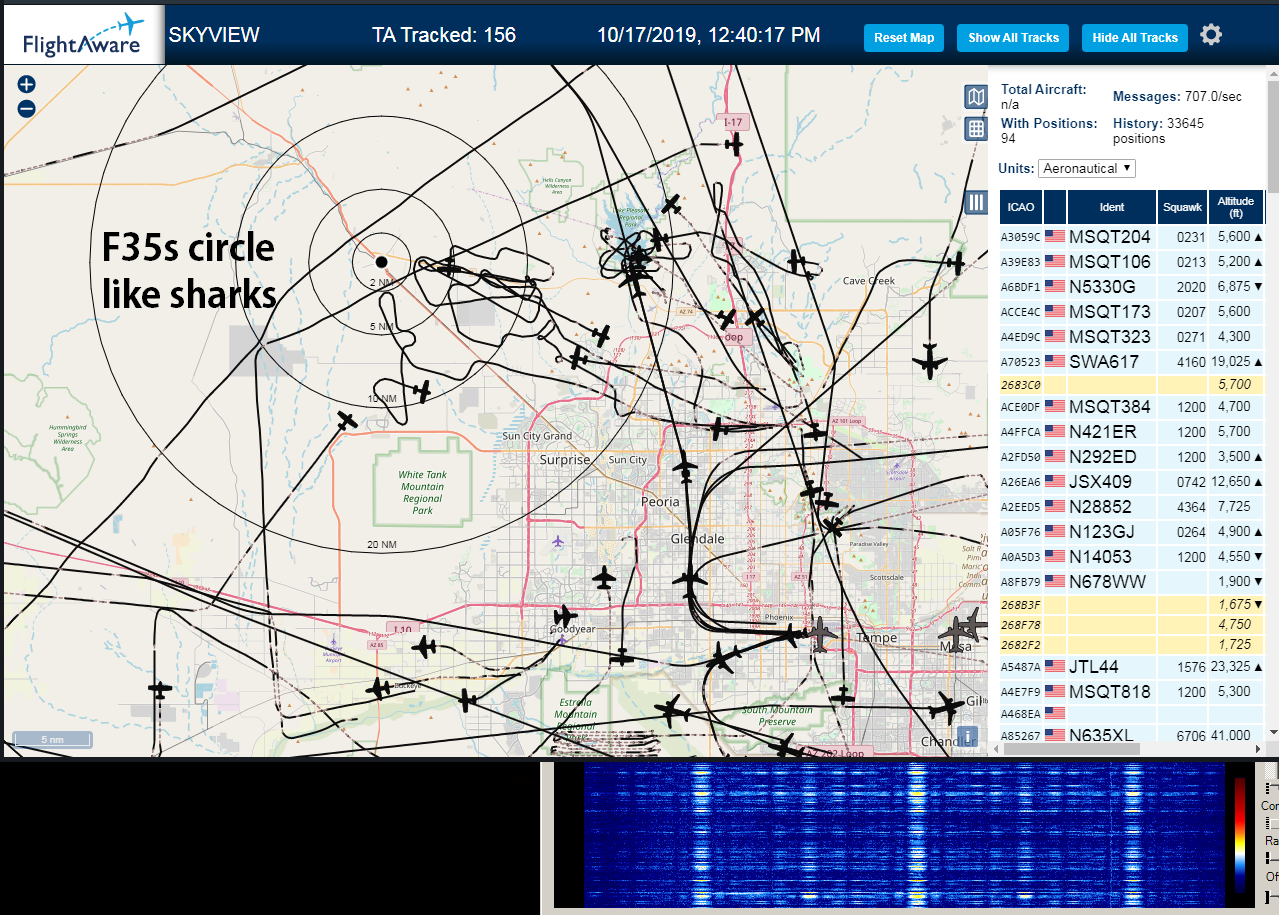
Task: Select the MSQT173 aircraft row ident
Action: [x=1109, y=312]
